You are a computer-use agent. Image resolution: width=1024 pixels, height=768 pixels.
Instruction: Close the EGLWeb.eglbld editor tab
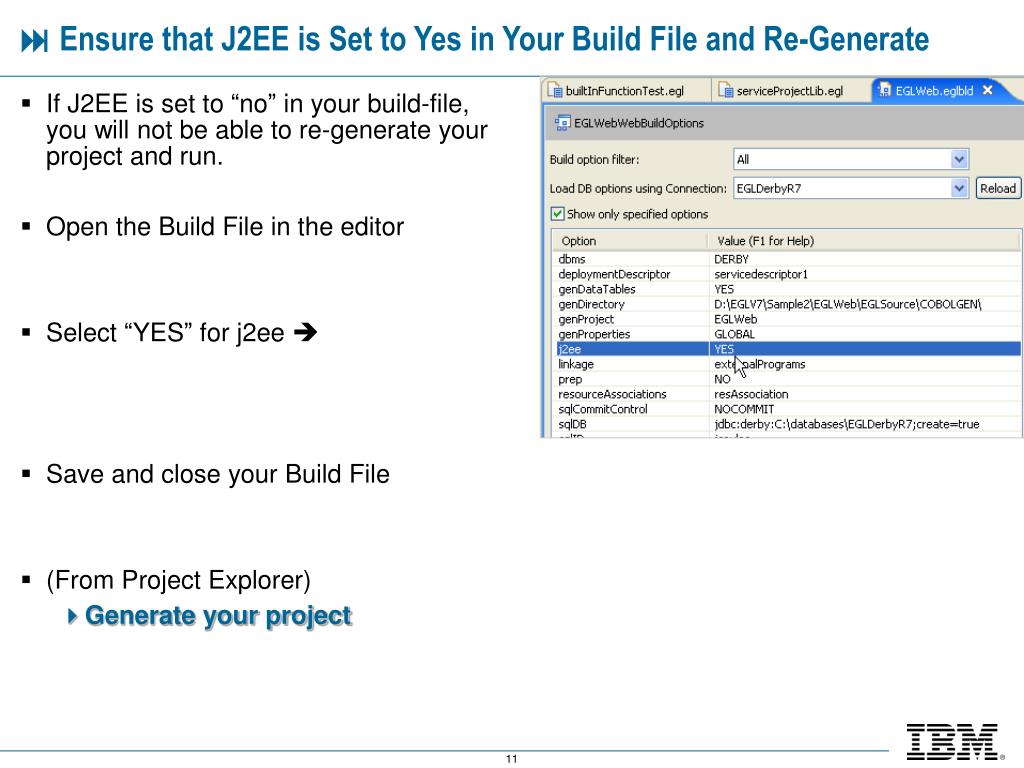click(x=987, y=90)
